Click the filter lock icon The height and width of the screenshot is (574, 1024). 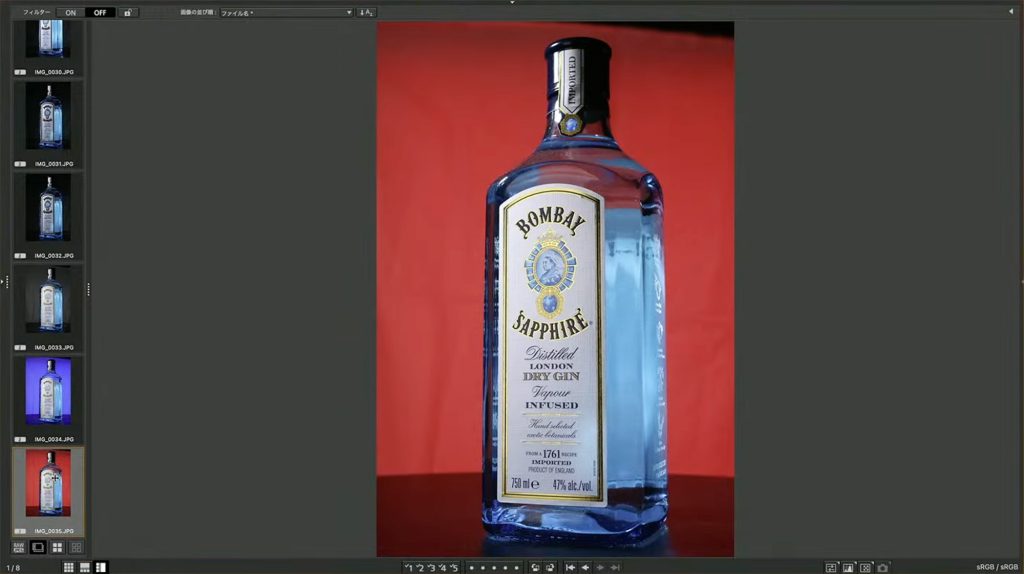click(128, 12)
